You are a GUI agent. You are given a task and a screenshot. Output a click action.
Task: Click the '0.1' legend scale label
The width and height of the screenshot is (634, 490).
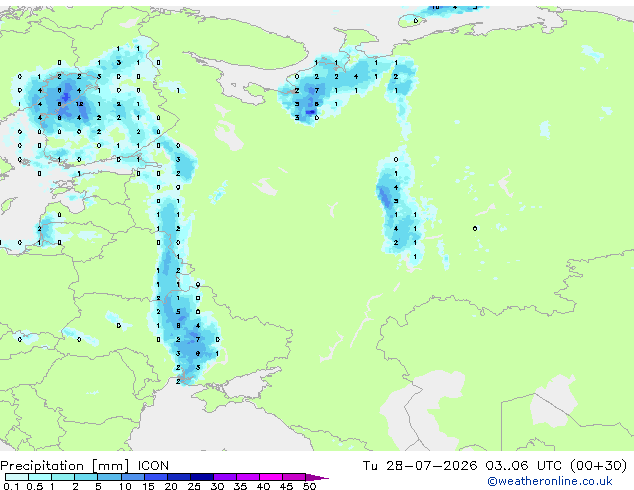click(x=11, y=486)
